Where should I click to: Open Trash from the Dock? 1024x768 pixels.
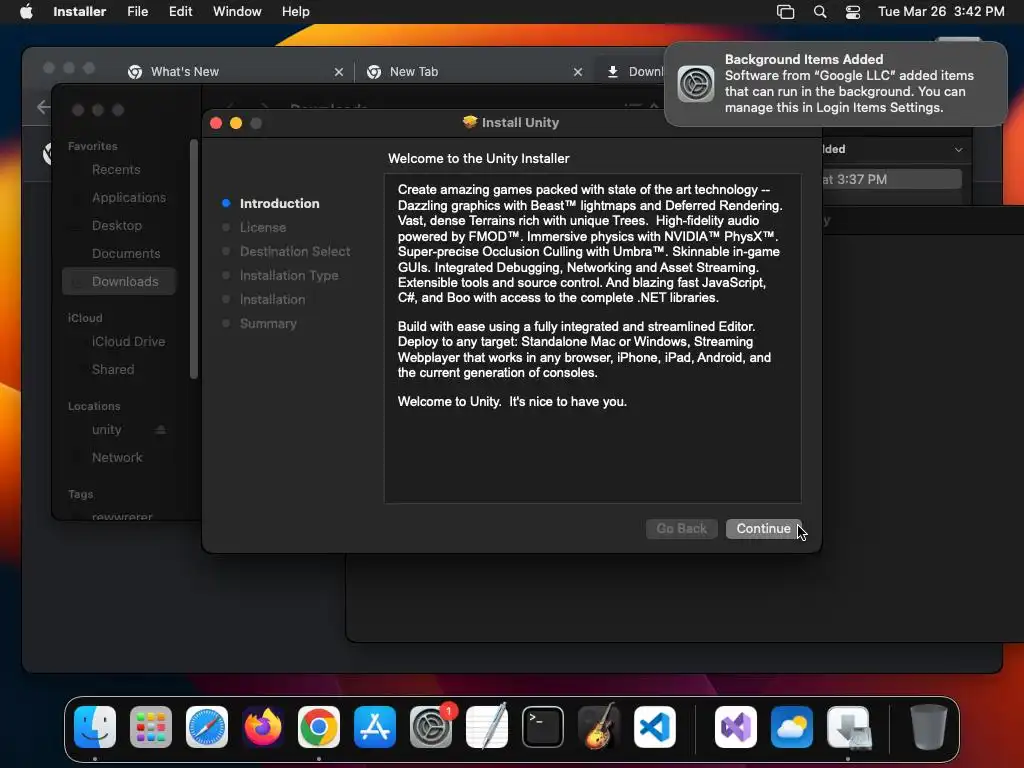tap(929, 727)
